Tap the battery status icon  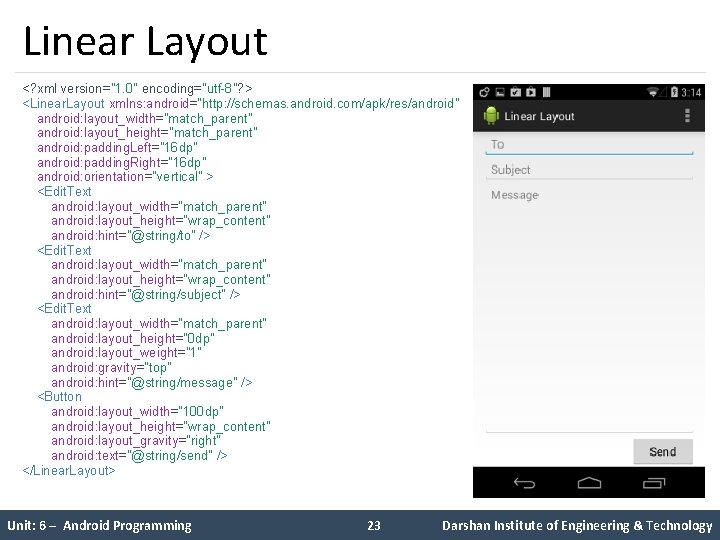(x=674, y=92)
